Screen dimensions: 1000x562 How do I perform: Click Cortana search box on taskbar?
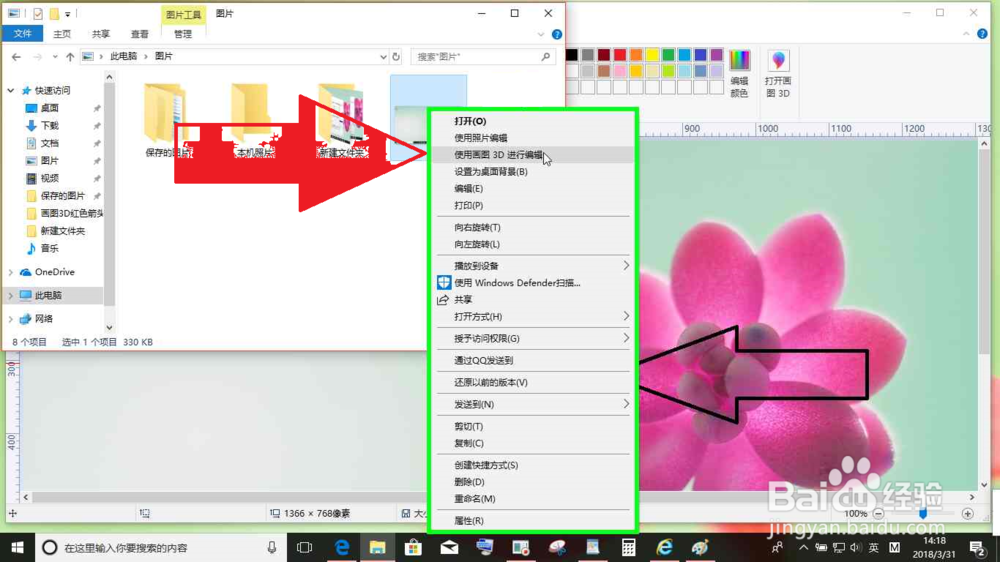159,547
